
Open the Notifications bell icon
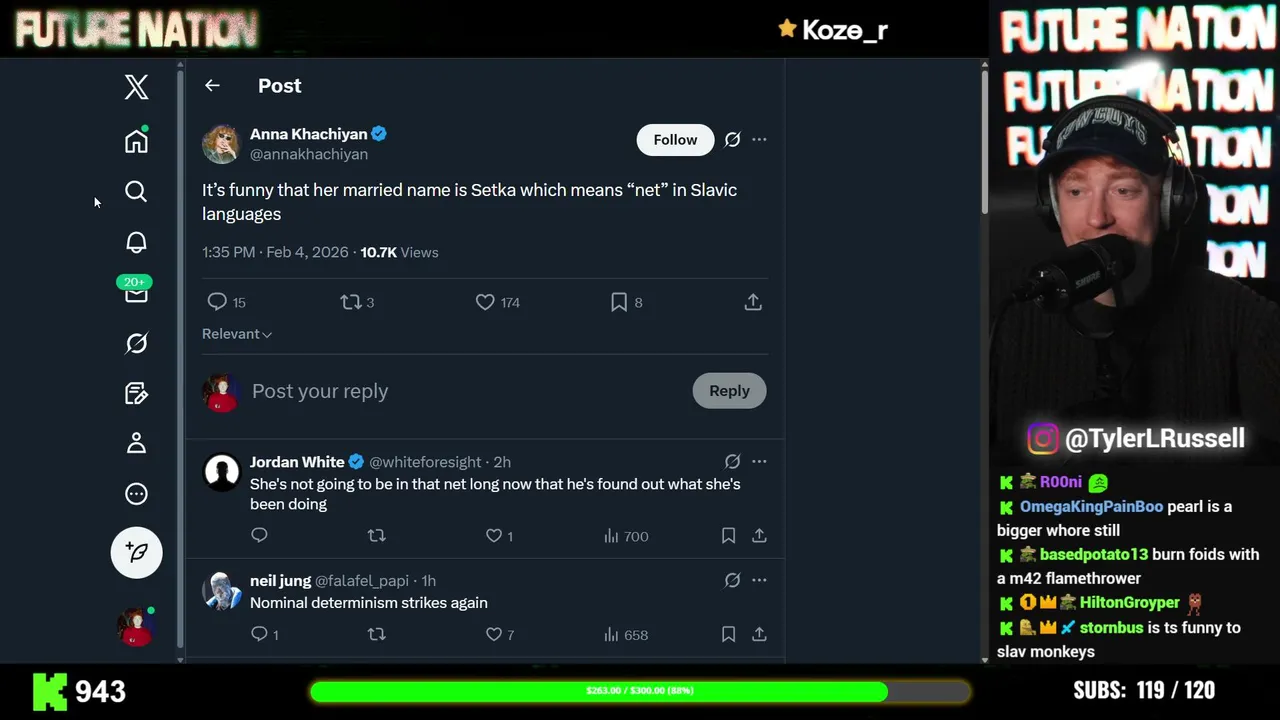point(136,242)
